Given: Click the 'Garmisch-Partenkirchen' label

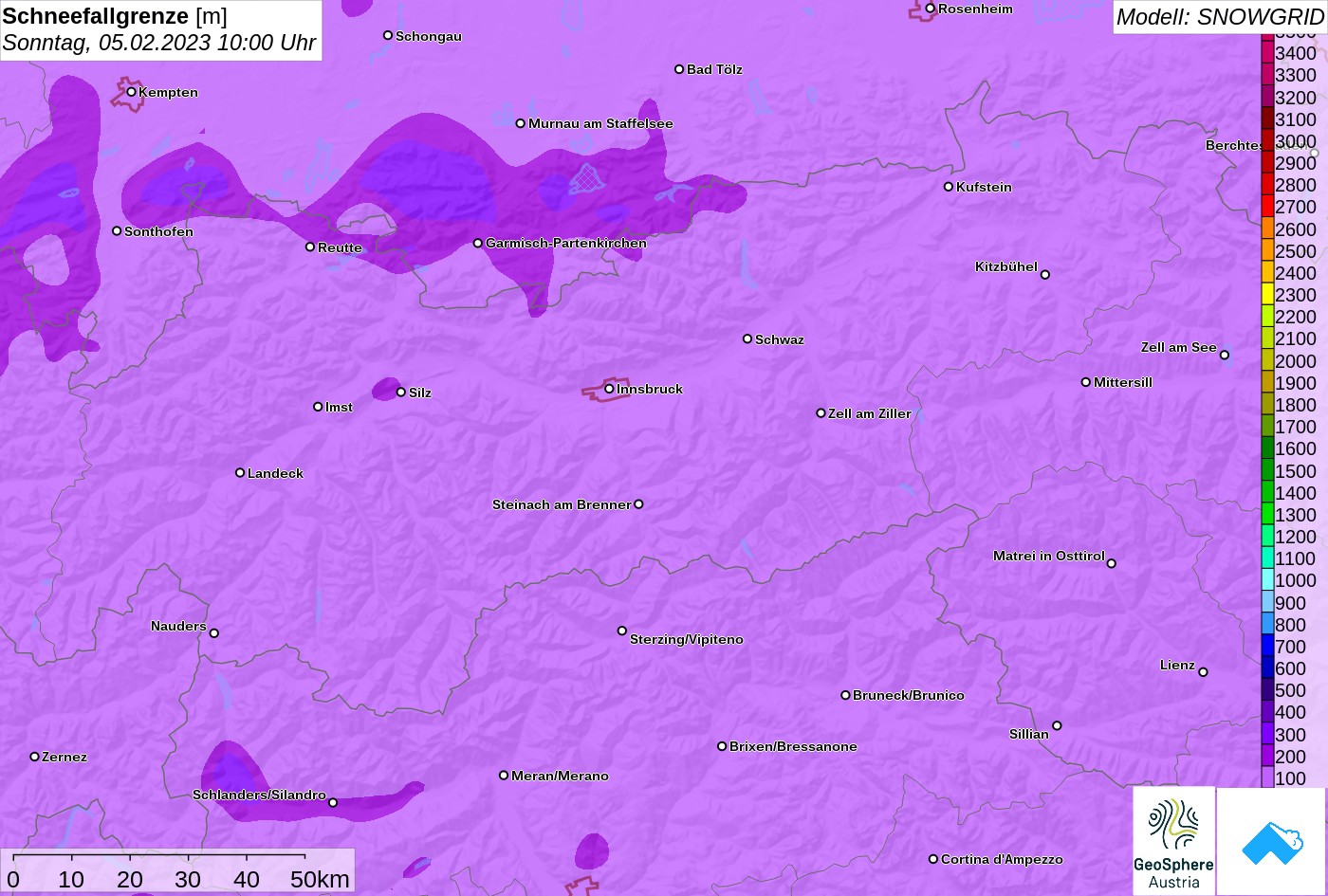Looking at the screenshot, I should pyautogui.click(x=566, y=243).
